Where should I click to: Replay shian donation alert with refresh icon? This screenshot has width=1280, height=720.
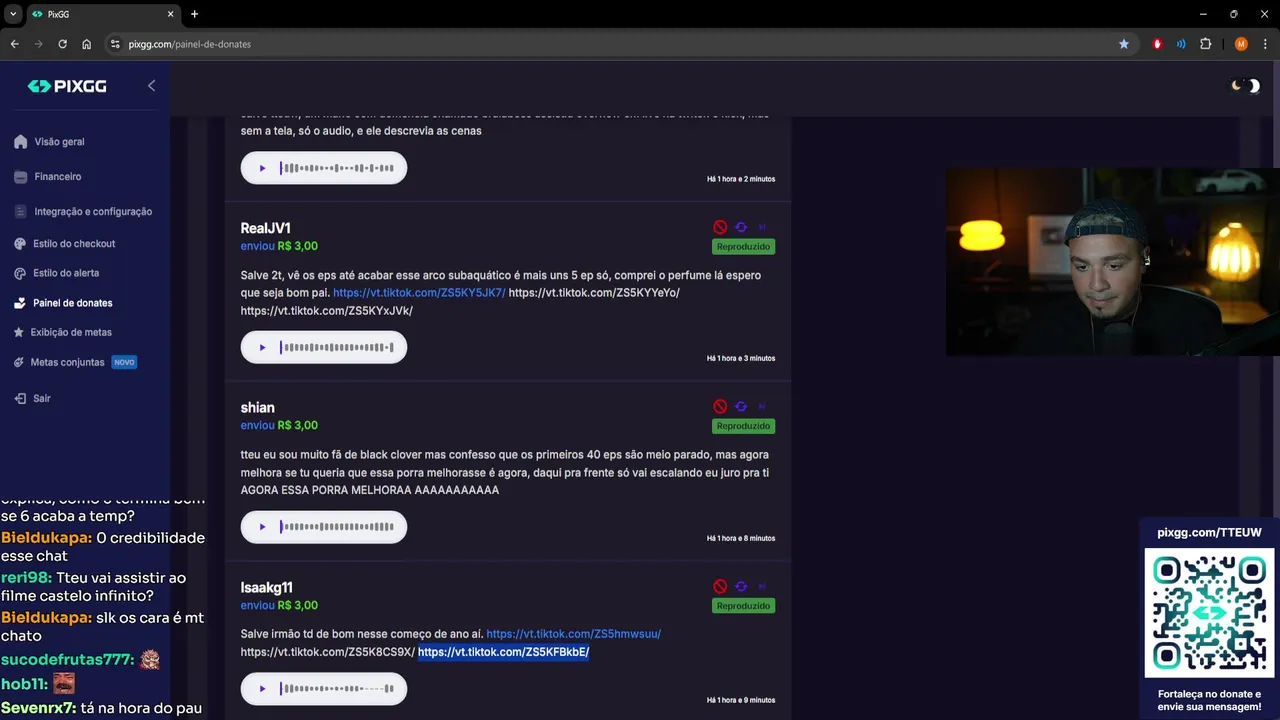coord(741,407)
